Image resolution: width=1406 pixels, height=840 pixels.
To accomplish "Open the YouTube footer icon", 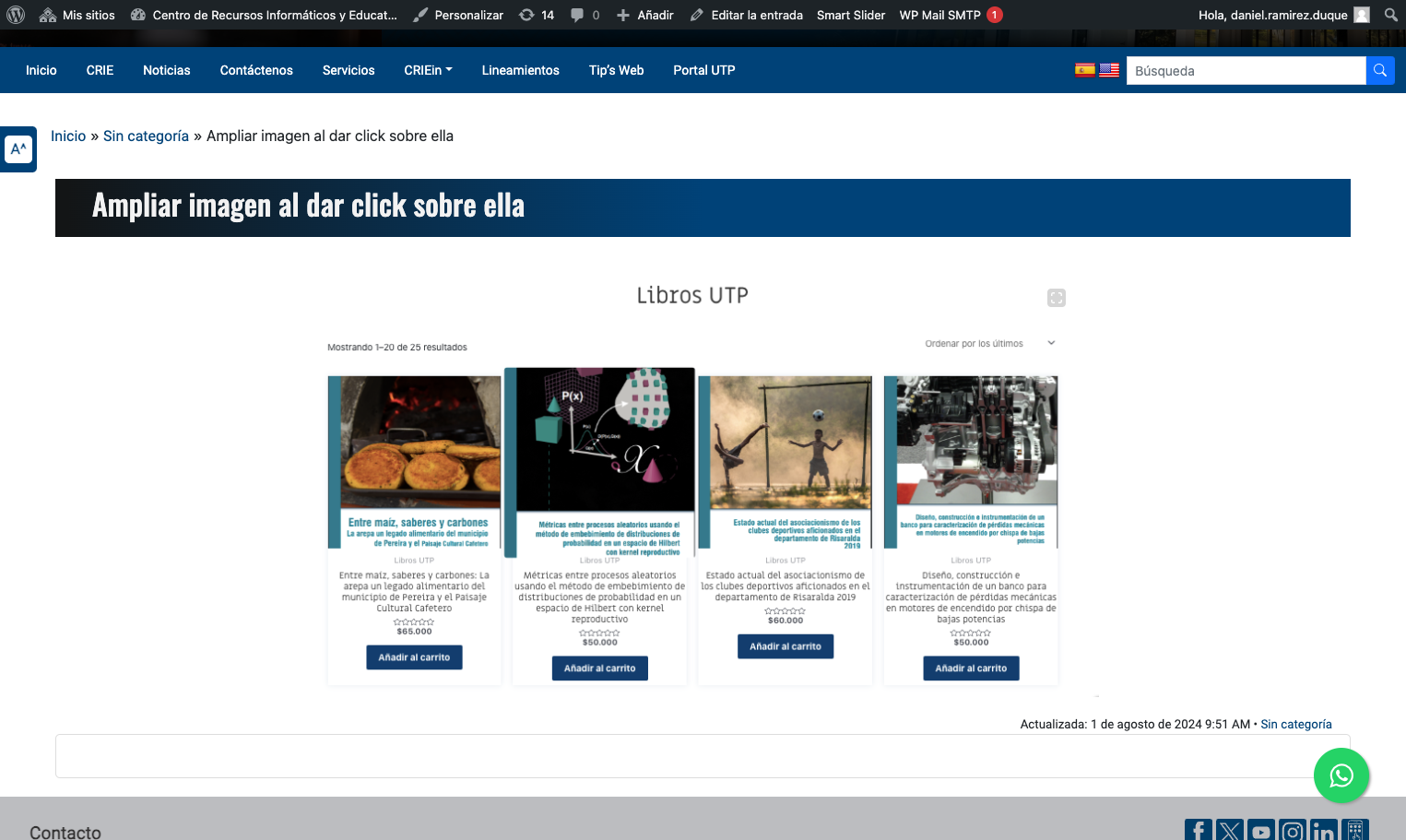I will 1261,830.
